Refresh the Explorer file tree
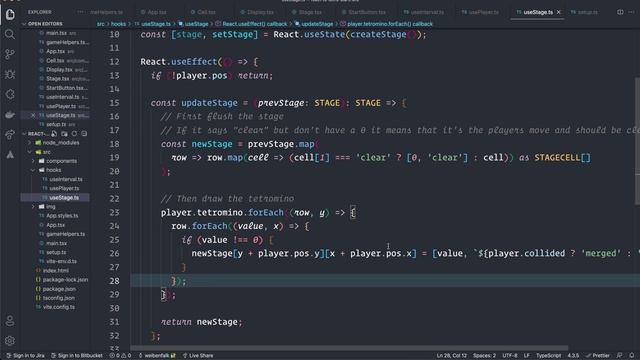The width and height of the screenshot is (640, 360). [x=74, y=133]
